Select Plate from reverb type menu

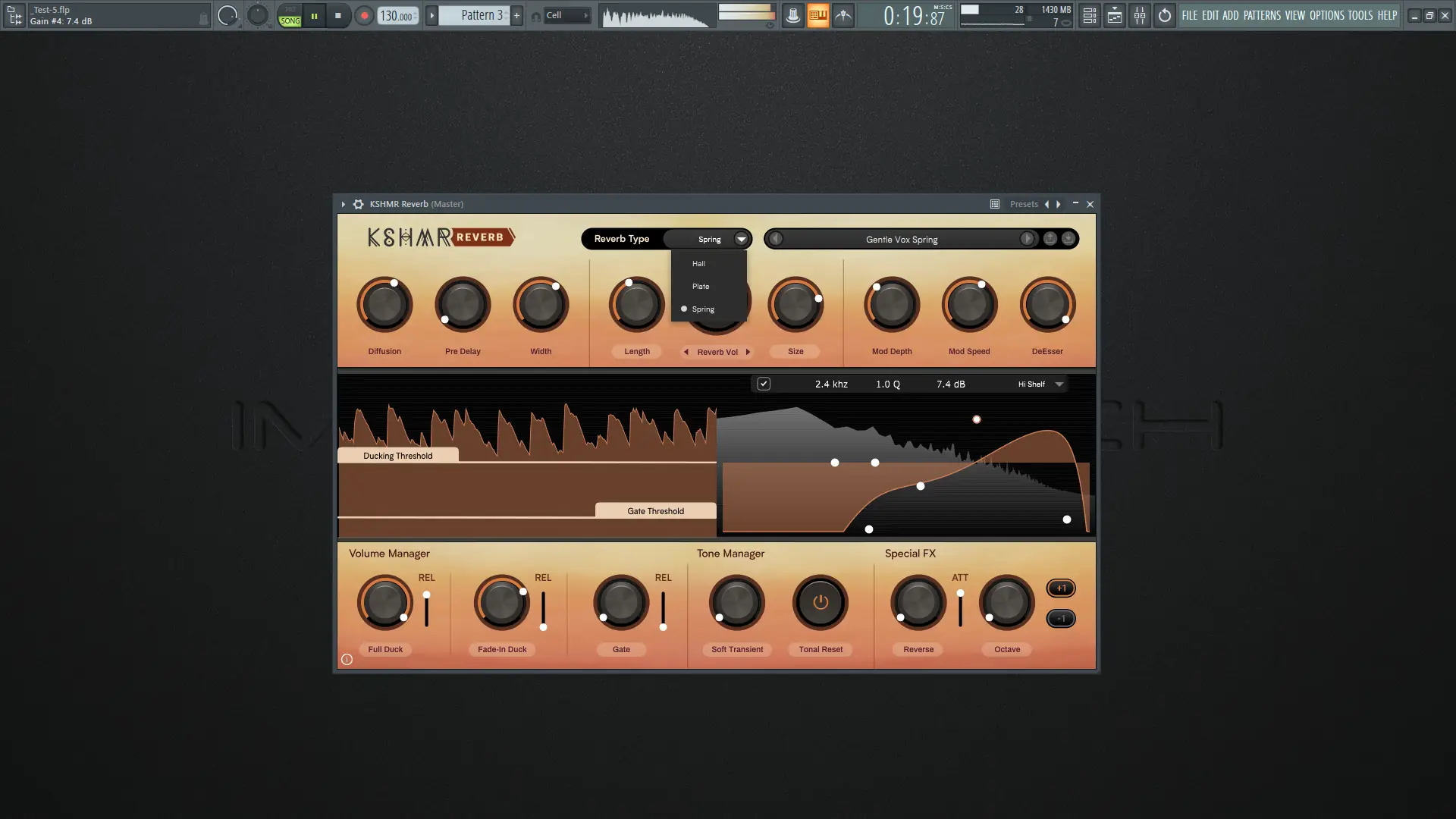click(x=701, y=287)
